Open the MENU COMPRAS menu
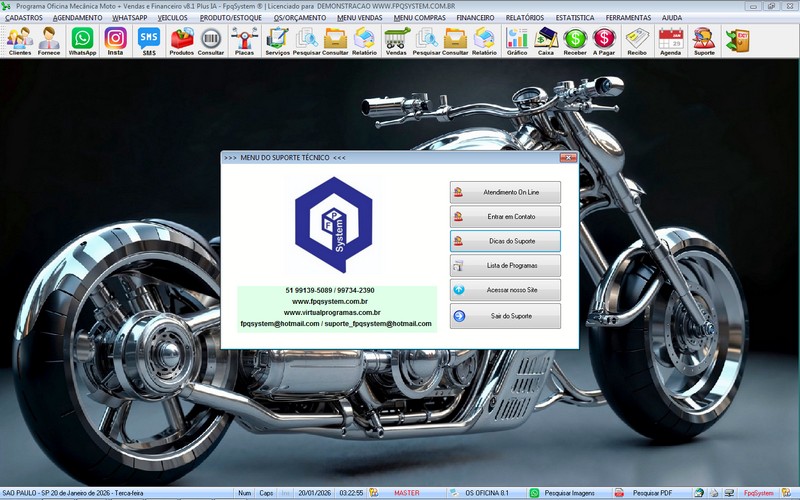 tap(419, 18)
